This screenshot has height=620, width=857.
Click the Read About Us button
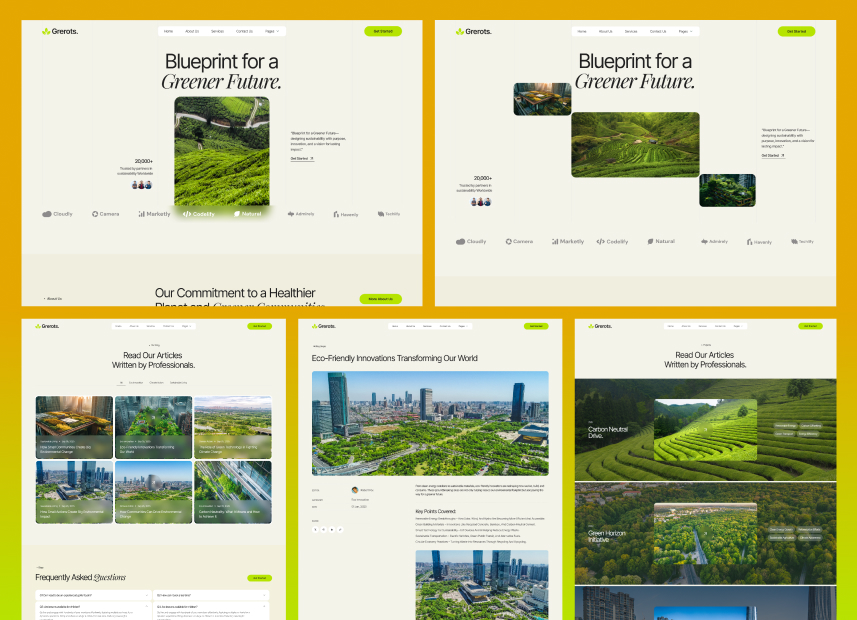pyautogui.click(x=380, y=298)
